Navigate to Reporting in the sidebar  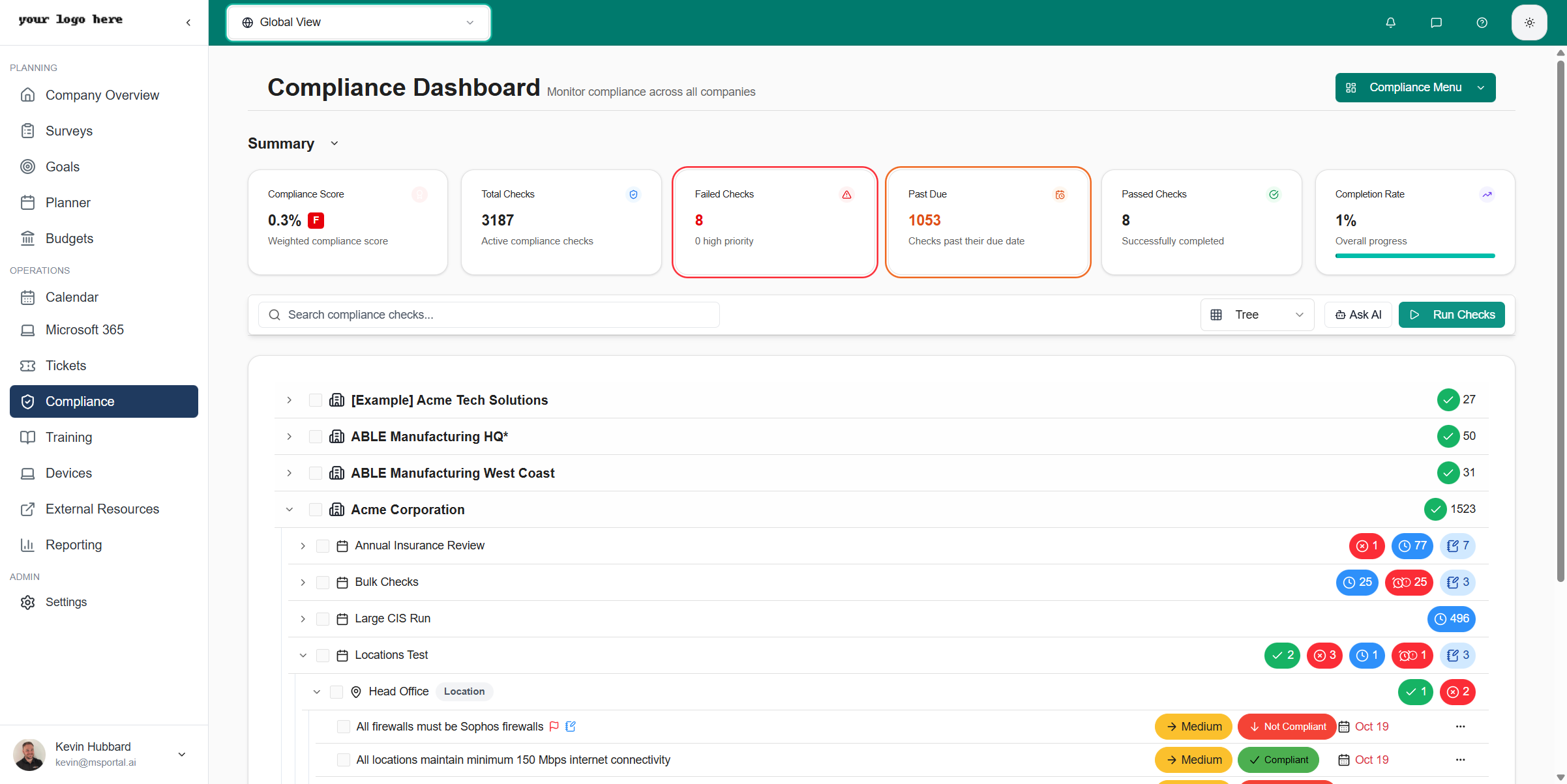[74, 545]
